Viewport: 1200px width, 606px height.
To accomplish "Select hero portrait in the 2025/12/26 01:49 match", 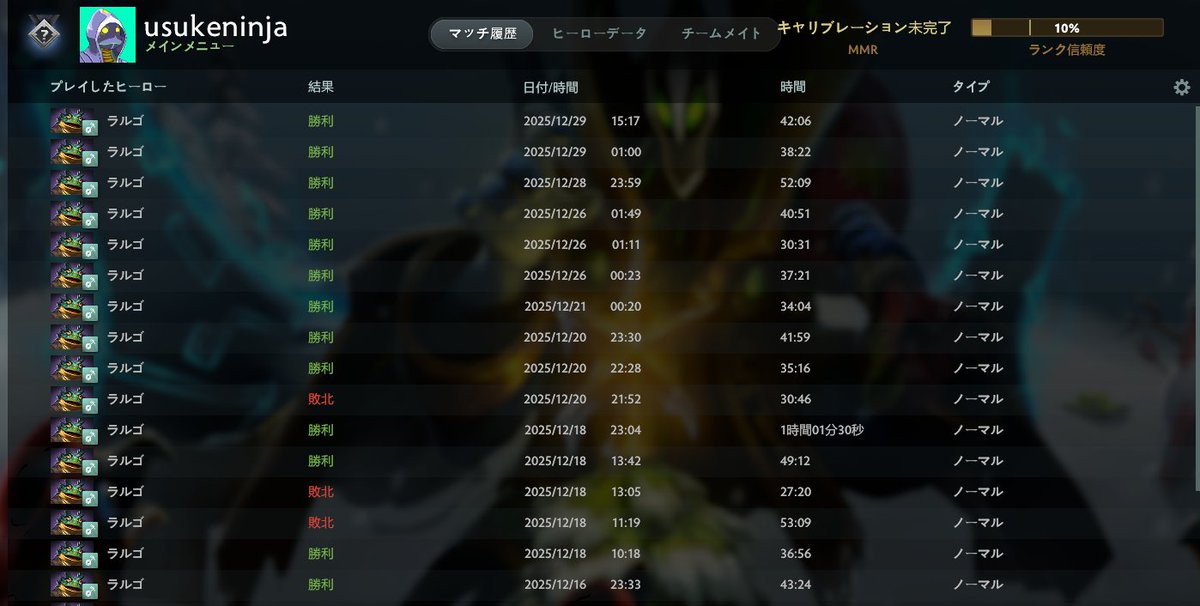I will [74, 213].
